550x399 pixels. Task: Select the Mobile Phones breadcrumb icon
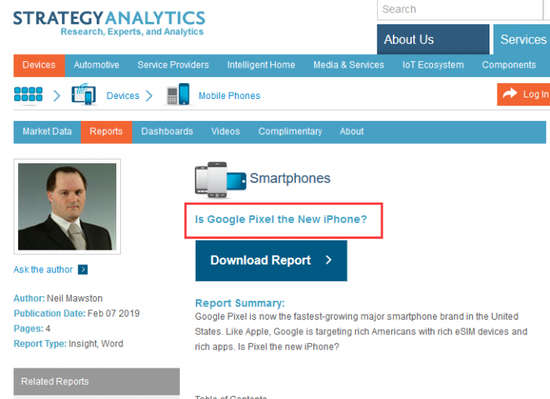[178, 94]
